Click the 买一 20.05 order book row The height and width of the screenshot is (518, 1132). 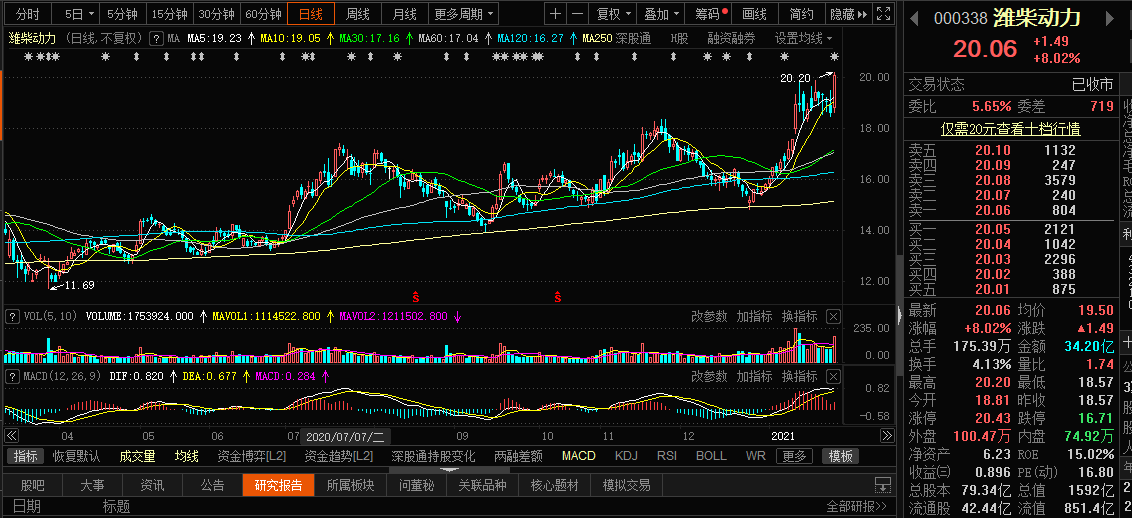[x=1010, y=229]
